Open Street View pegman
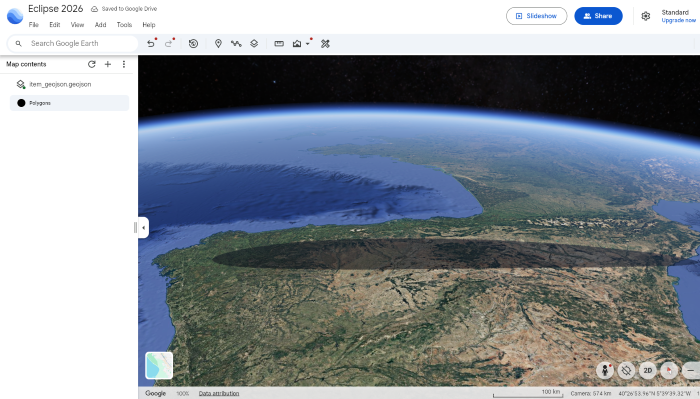This screenshot has height=399, width=700. point(605,370)
